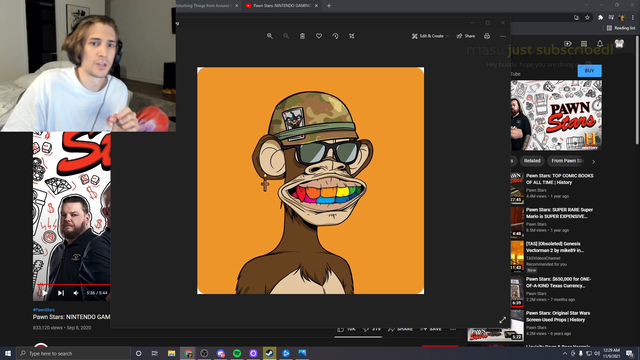Image resolution: width=640 pixels, height=360 pixels.
Task: Open the crop tool in Photos
Action: (x=352, y=36)
